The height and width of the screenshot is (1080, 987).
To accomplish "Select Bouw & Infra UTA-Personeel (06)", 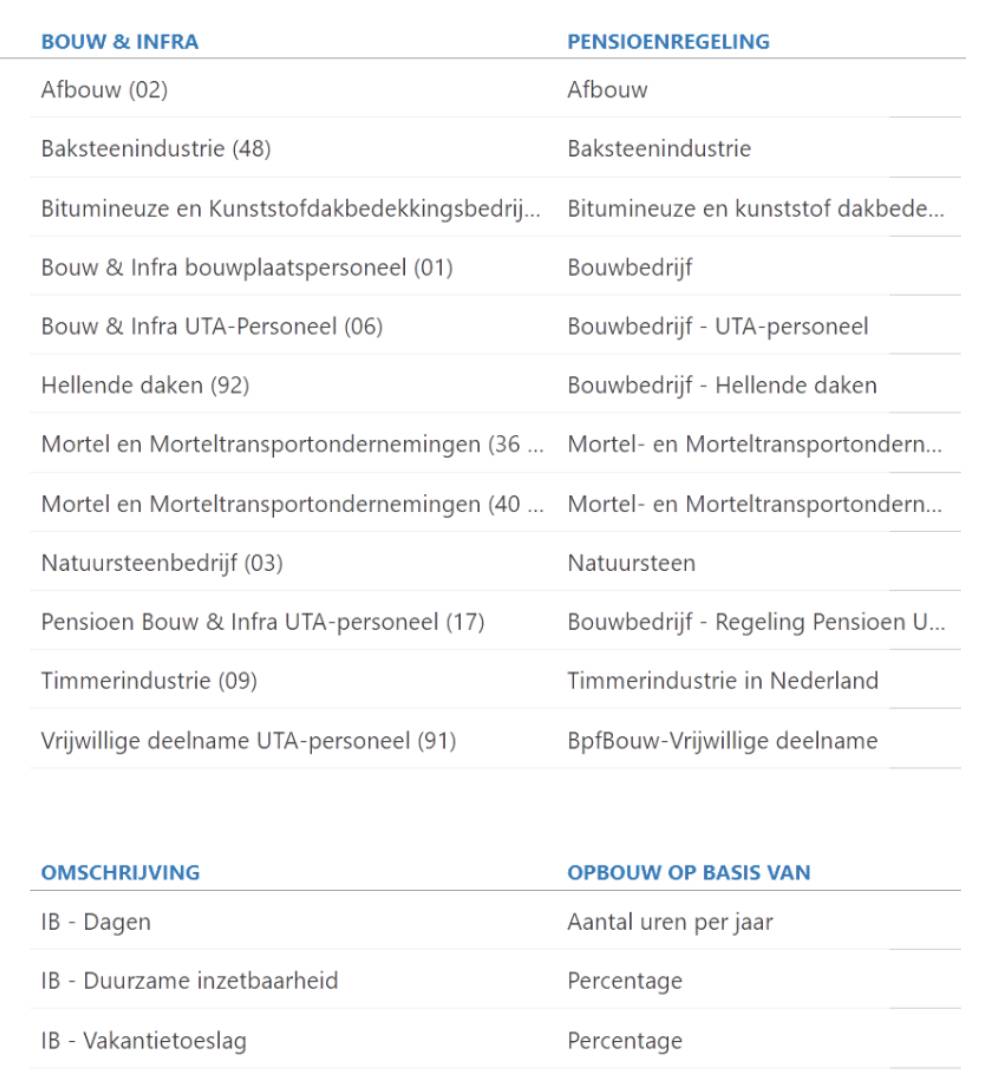I will (x=211, y=326).
